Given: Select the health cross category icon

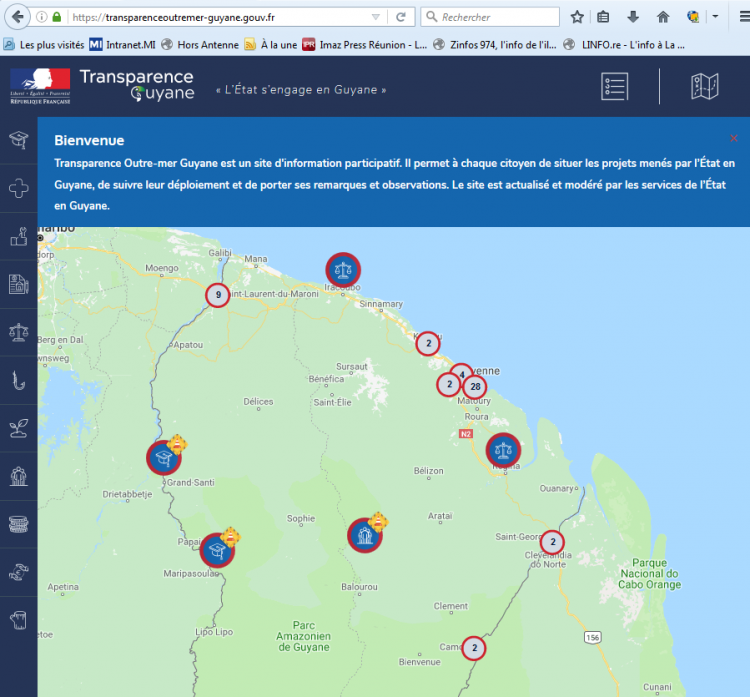Looking at the screenshot, I should click(x=18, y=189).
